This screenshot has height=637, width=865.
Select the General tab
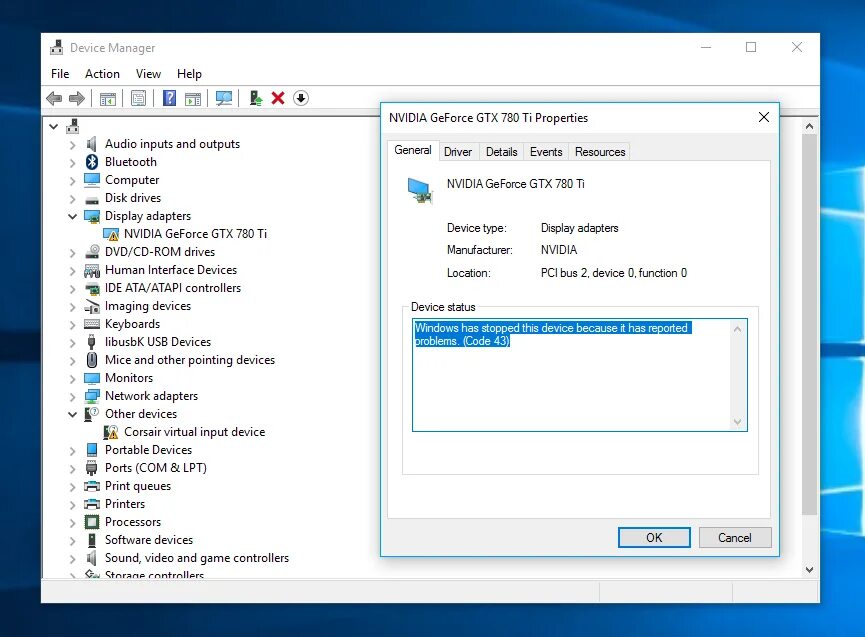(x=413, y=150)
